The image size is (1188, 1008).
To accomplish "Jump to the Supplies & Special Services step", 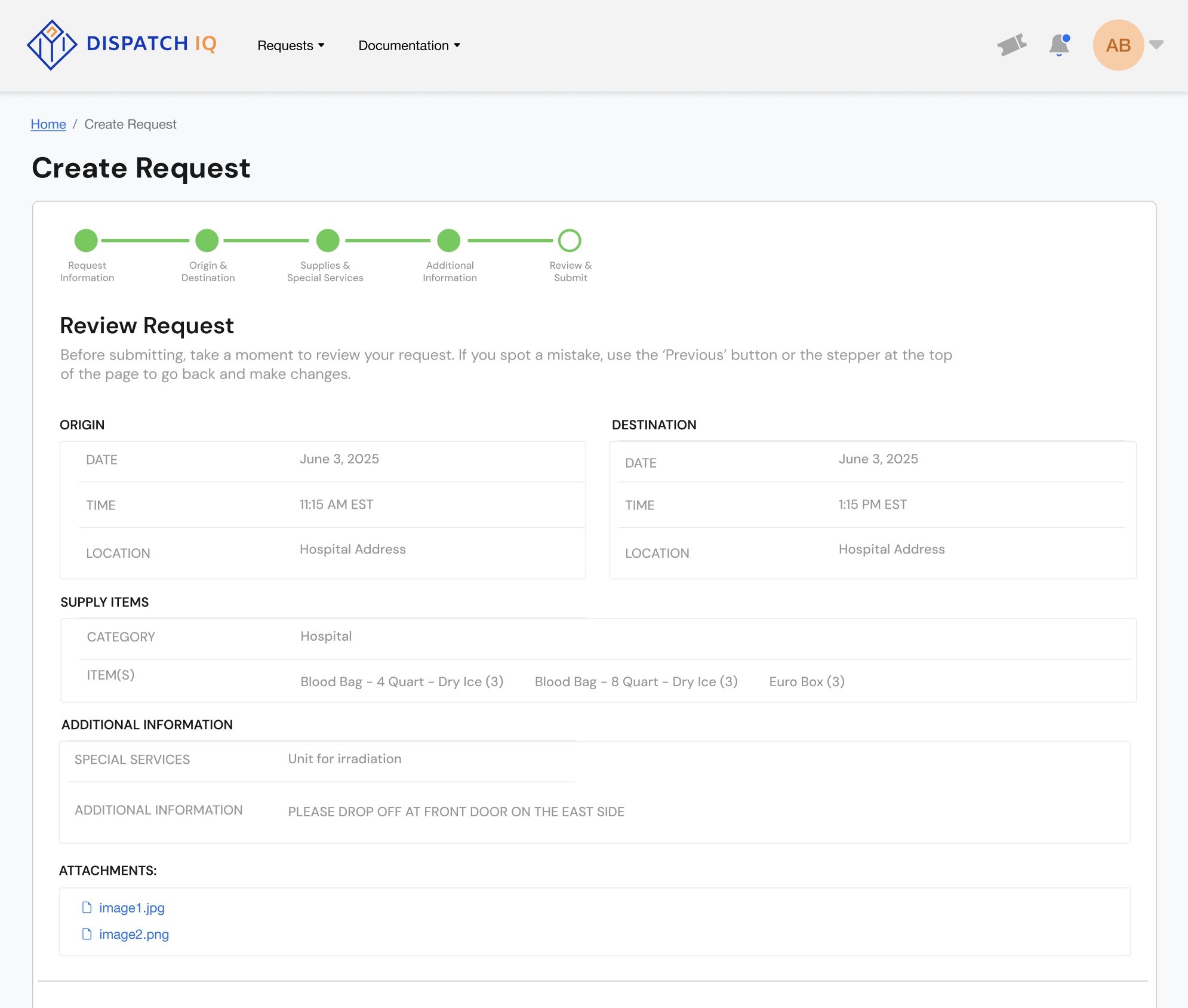I will [328, 241].
